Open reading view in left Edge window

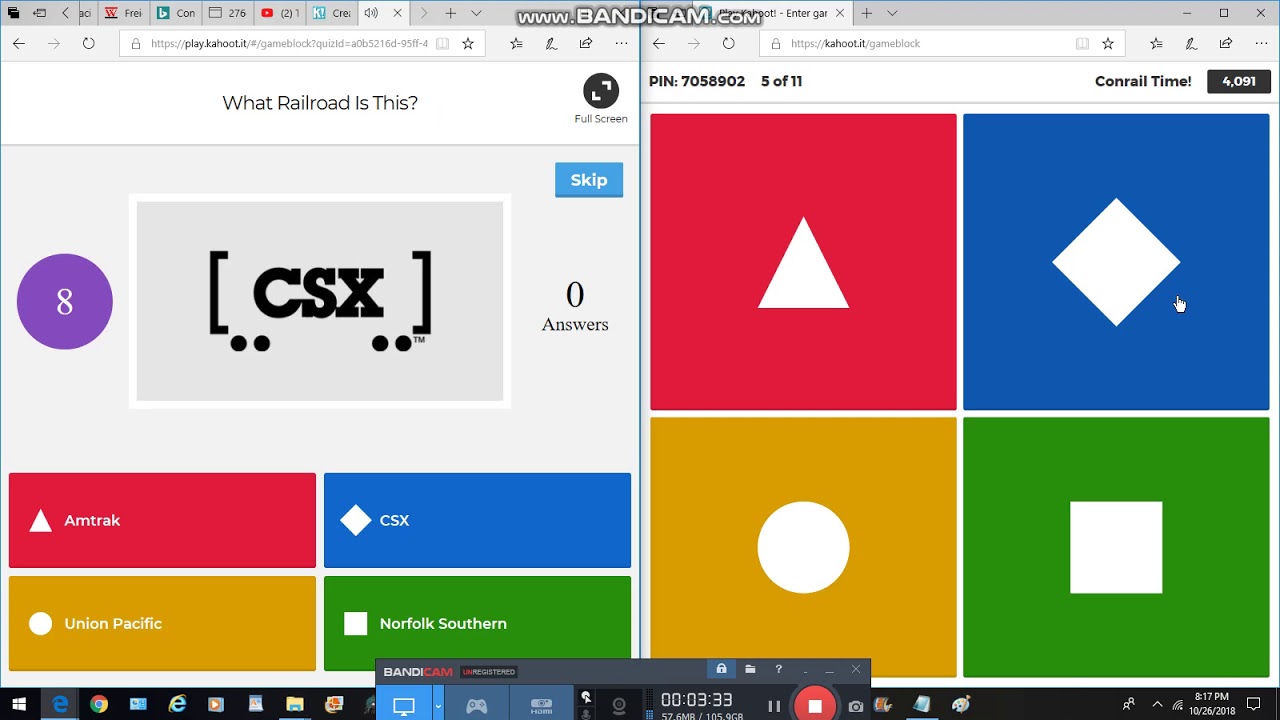(442, 43)
